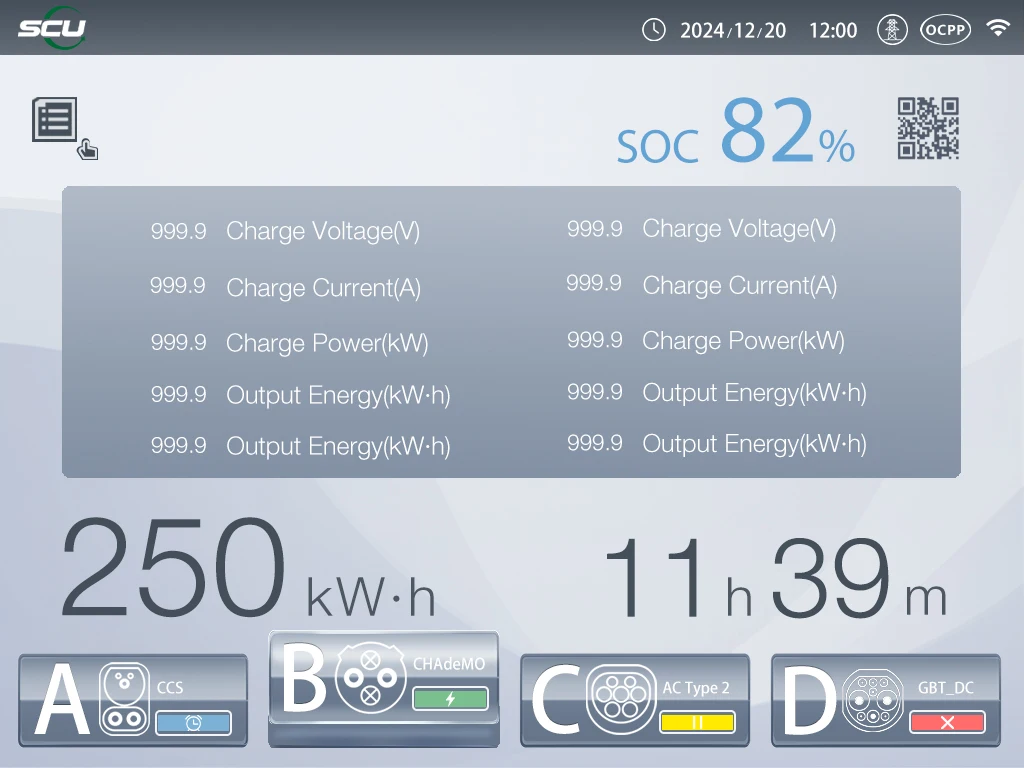This screenshot has width=1024, height=768.
Task: Tap the QR code icon
Action: point(928,128)
